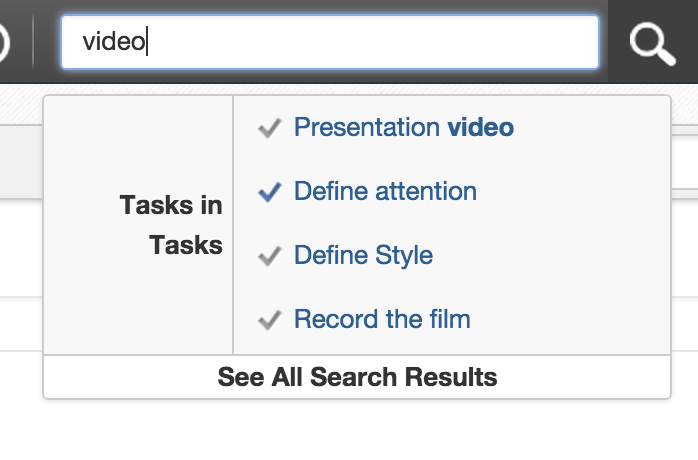Click the bold word video in first result

(x=481, y=127)
